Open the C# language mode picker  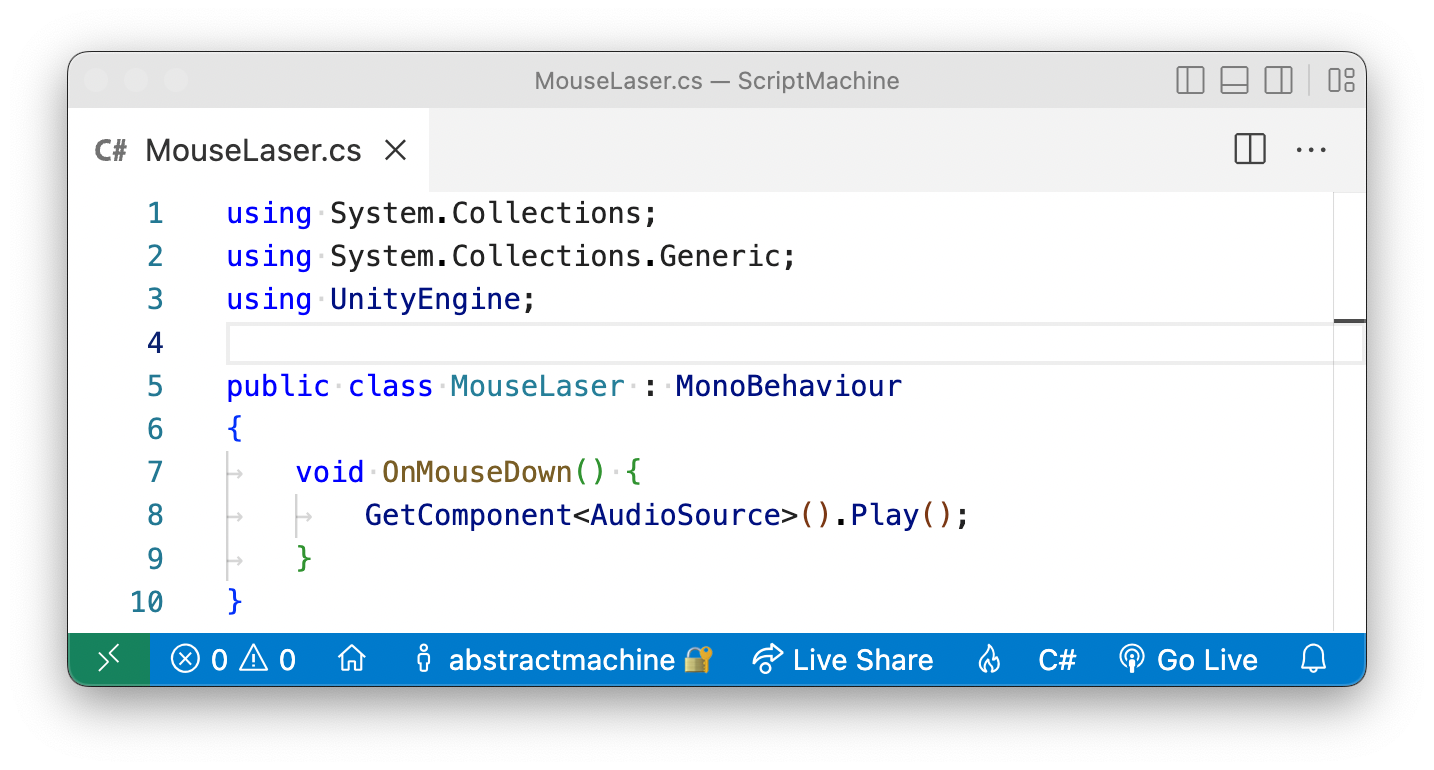click(1057, 659)
